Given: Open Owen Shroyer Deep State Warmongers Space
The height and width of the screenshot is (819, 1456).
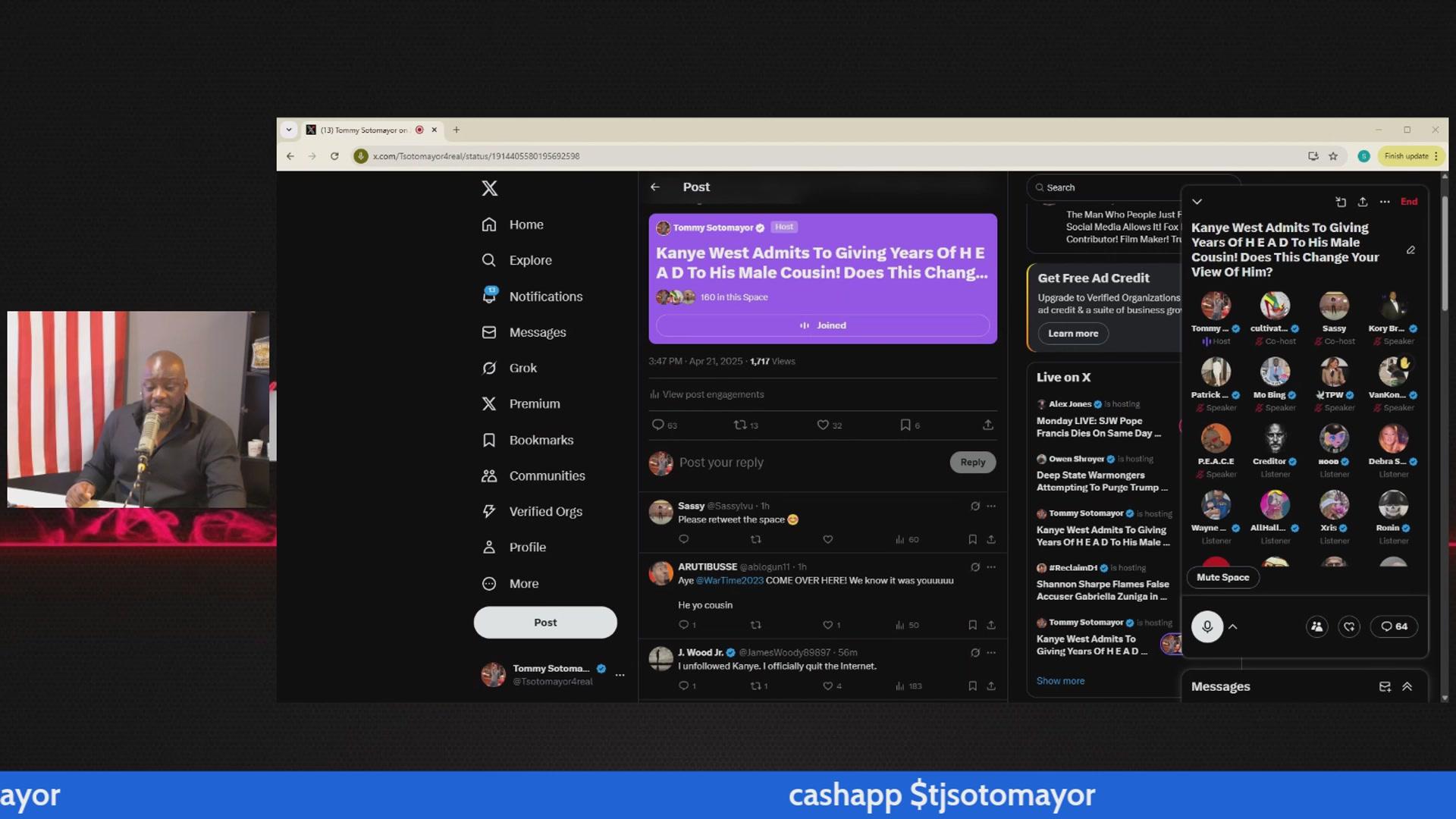Looking at the screenshot, I should click(1103, 473).
